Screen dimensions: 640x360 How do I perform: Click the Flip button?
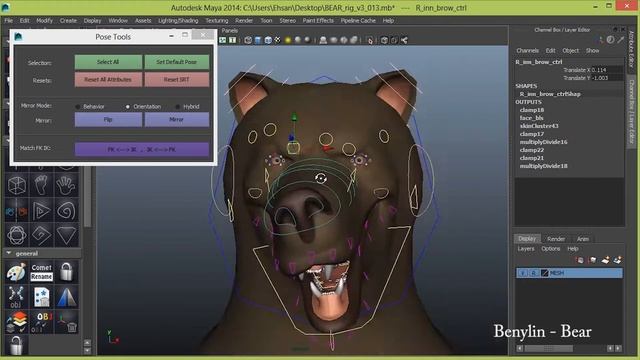108,120
